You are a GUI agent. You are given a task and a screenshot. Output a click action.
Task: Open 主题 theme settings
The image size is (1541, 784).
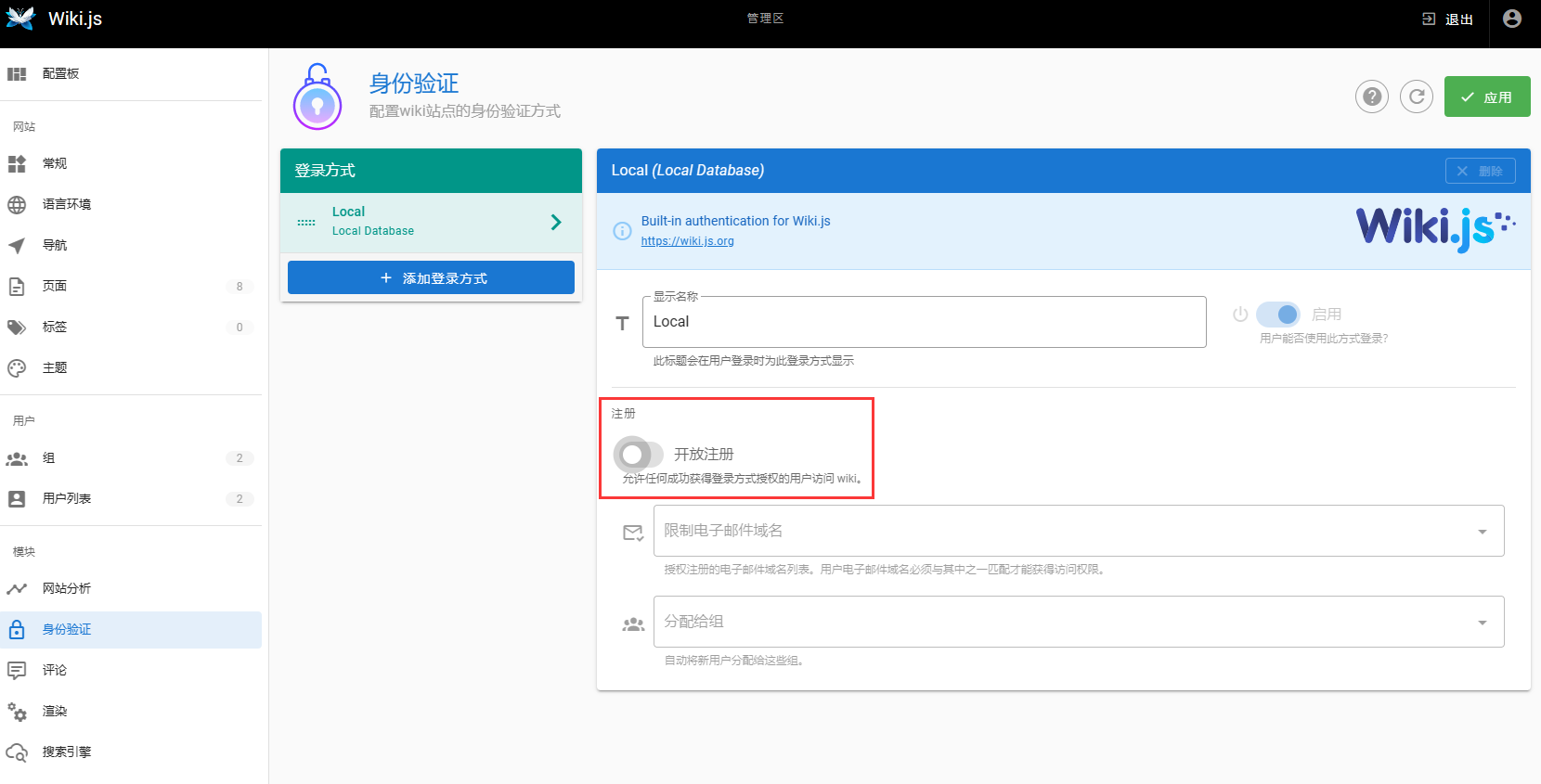[x=131, y=367]
